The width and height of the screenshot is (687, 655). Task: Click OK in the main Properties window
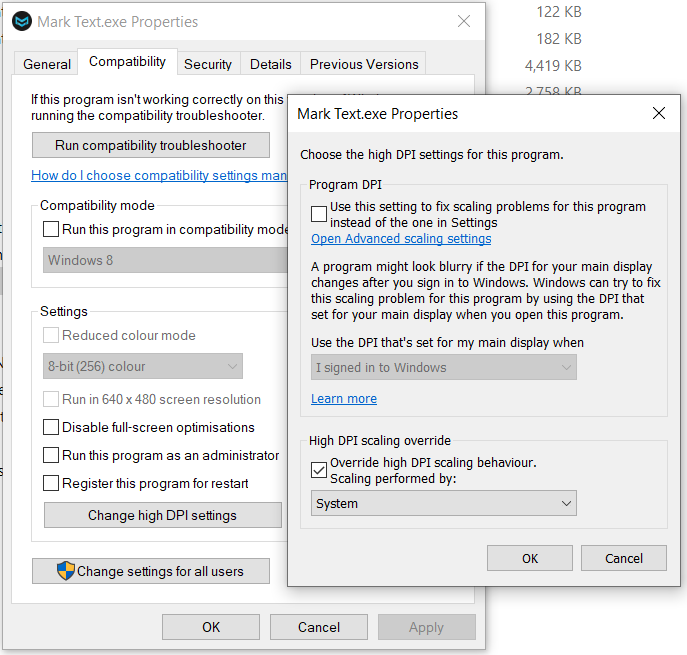211,627
